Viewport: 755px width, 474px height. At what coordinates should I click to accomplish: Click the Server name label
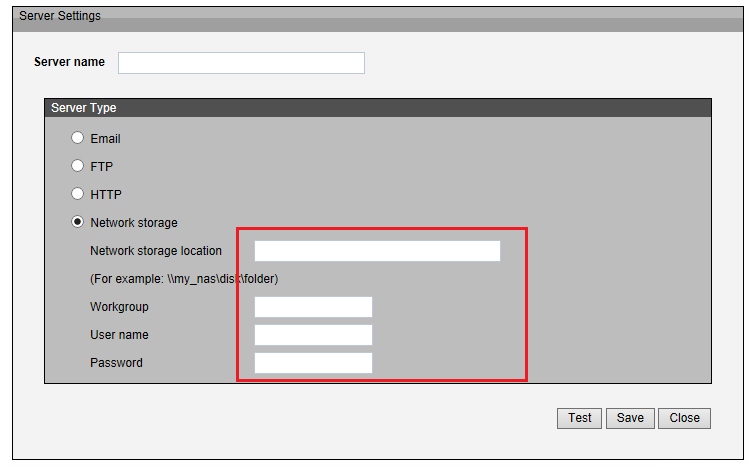tap(69, 62)
